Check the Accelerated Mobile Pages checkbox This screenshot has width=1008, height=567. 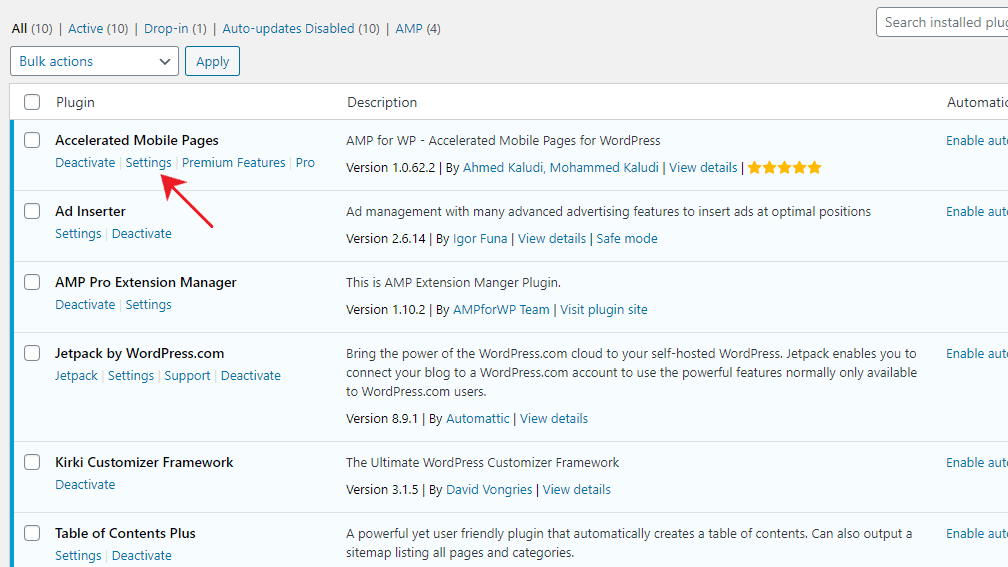coord(32,140)
